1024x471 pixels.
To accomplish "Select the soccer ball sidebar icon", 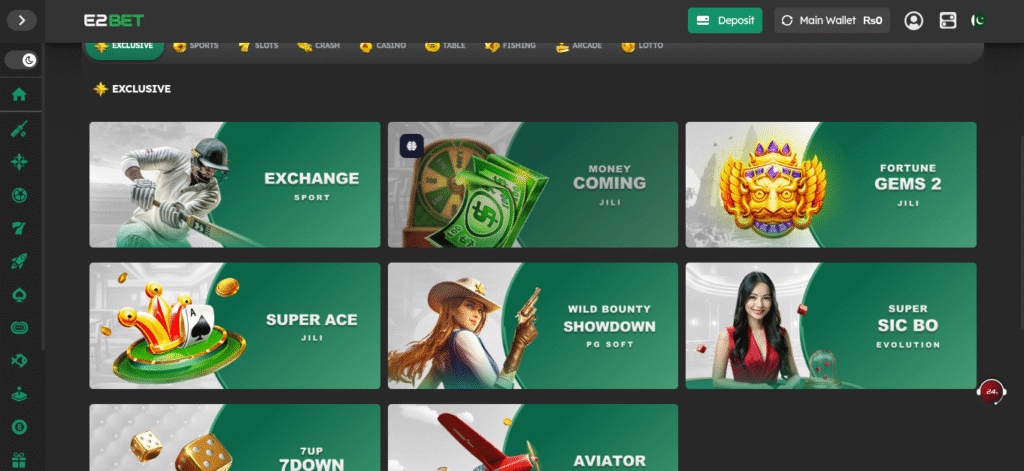I will tap(20, 195).
